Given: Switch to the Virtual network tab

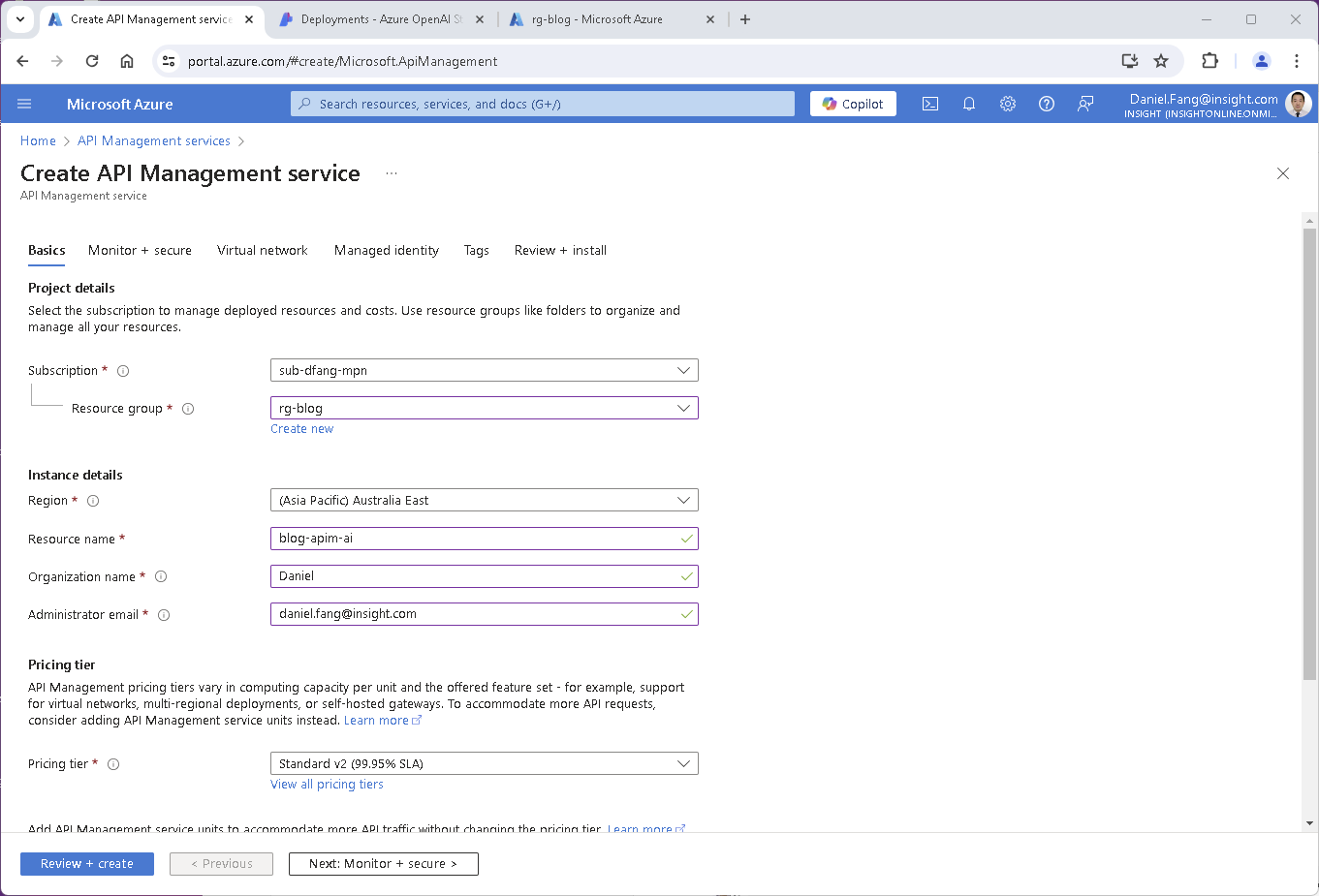Looking at the screenshot, I should [x=262, y=250].
